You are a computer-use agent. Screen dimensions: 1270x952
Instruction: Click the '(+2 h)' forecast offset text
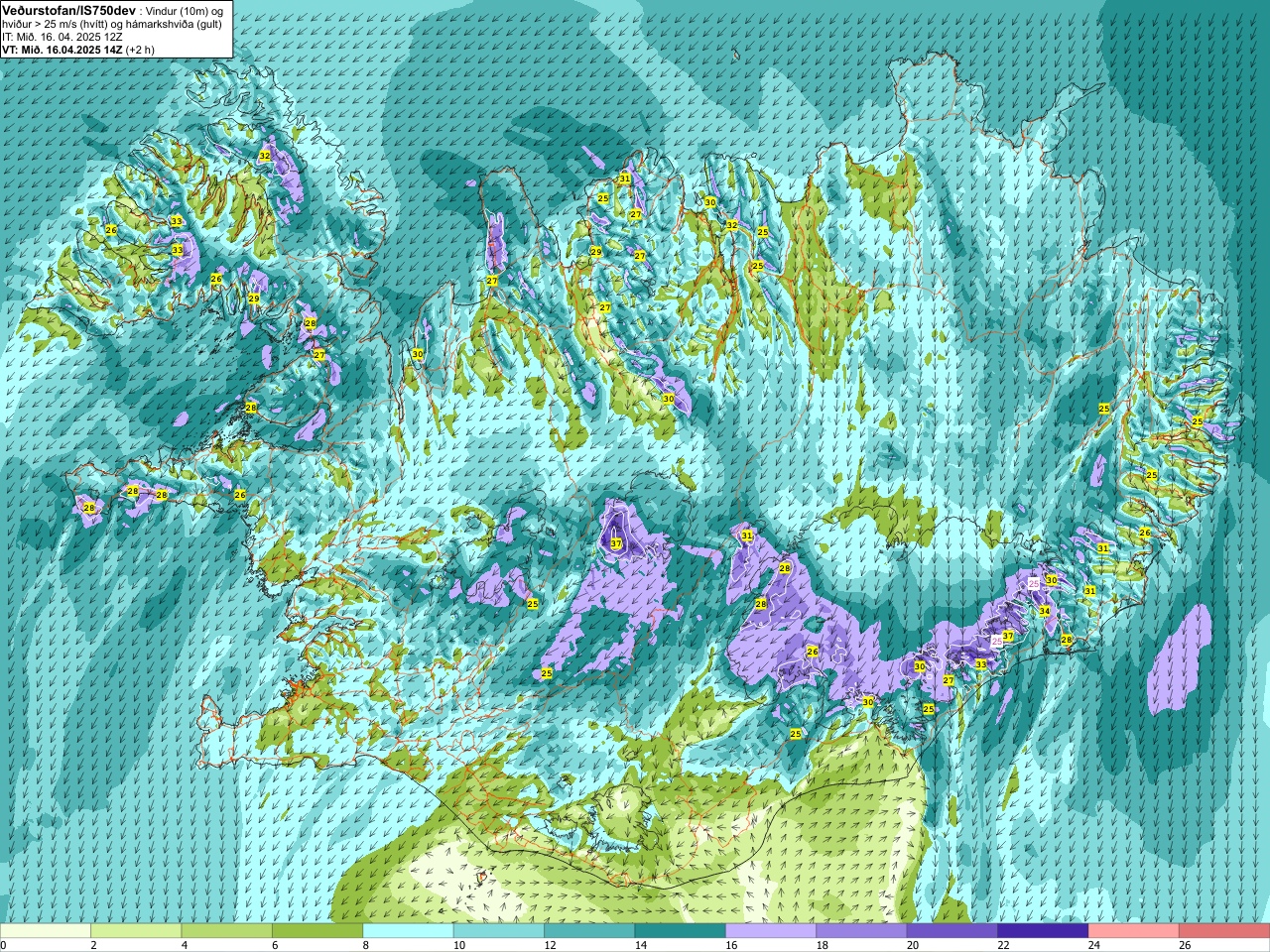coord(141,50)
